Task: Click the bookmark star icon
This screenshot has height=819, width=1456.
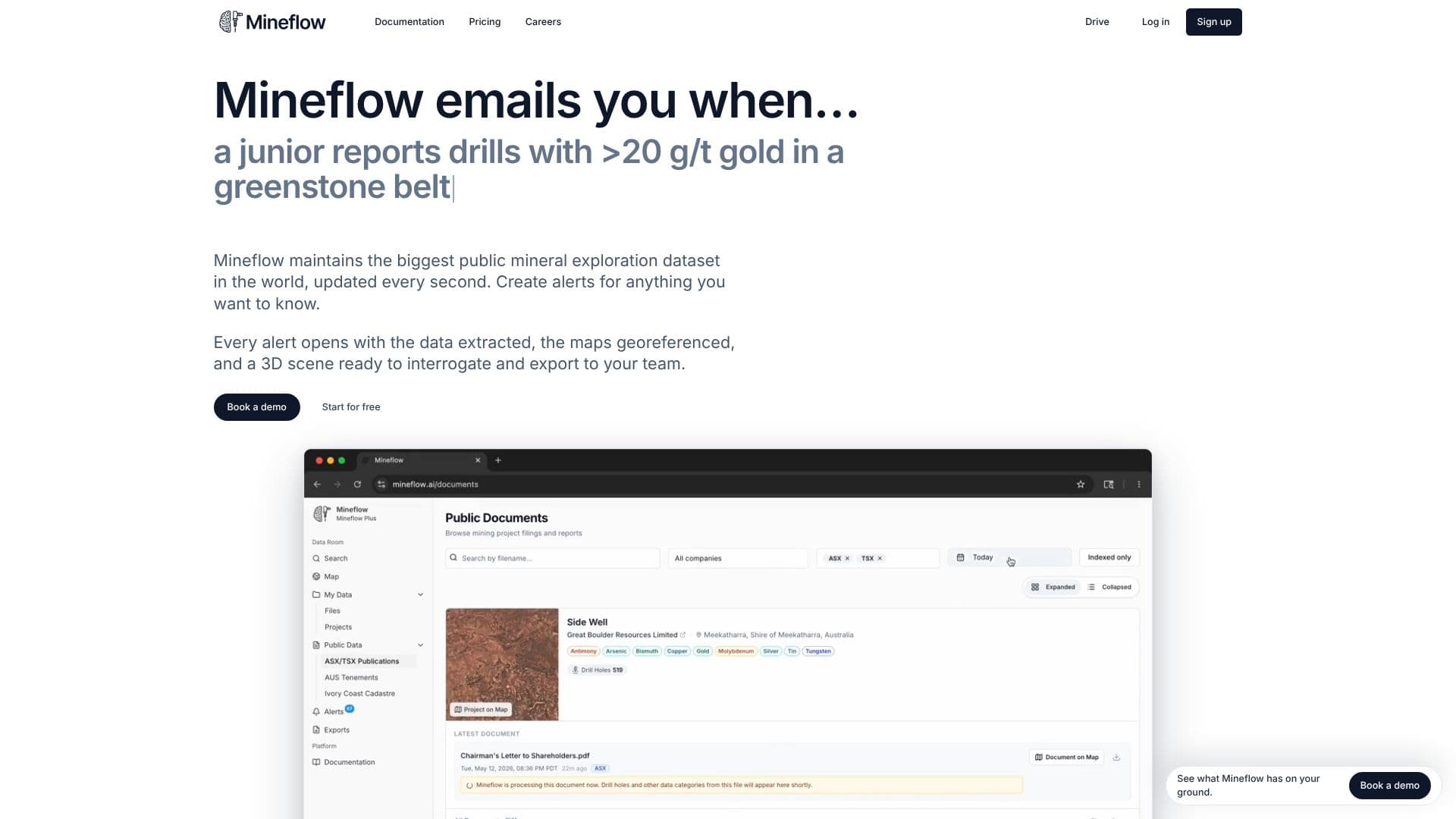Action: tap(1081, 485)
